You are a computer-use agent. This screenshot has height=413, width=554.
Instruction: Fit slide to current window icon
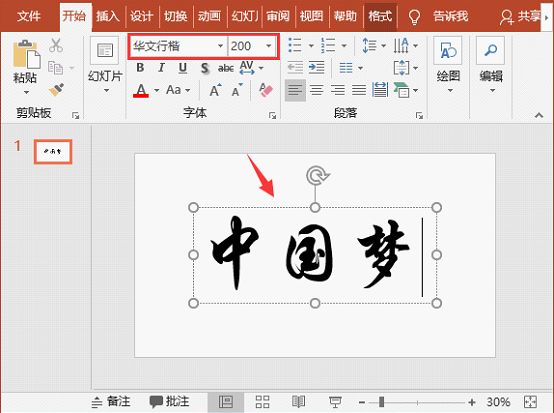point(530,402)
